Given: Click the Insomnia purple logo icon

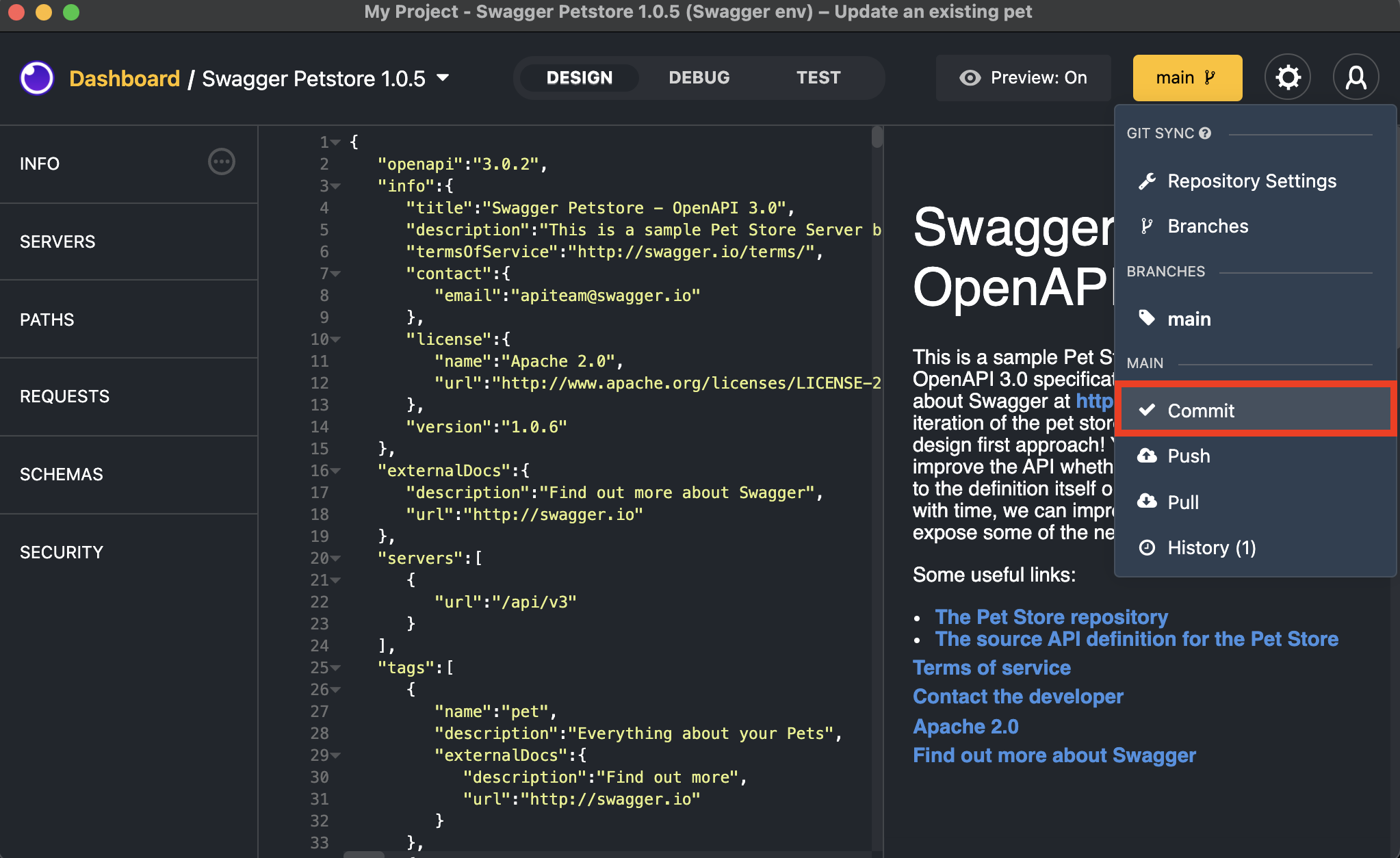Looking at the screenshot, I should click(37, 78).
